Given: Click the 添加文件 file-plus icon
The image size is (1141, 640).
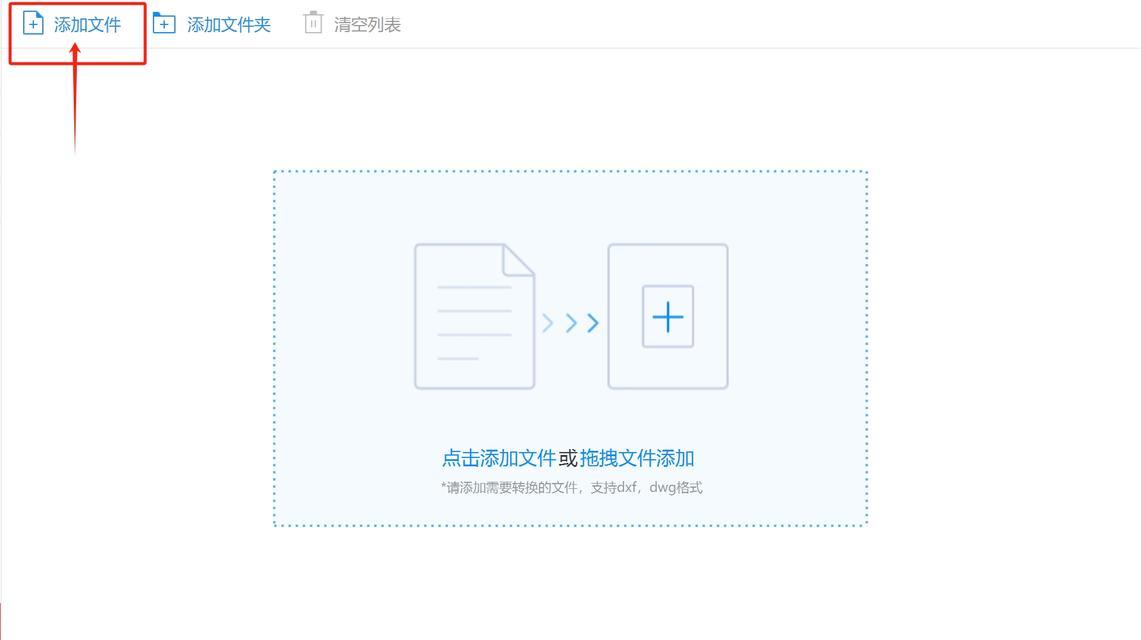Looking at the screenshot, I should (33, 23).
